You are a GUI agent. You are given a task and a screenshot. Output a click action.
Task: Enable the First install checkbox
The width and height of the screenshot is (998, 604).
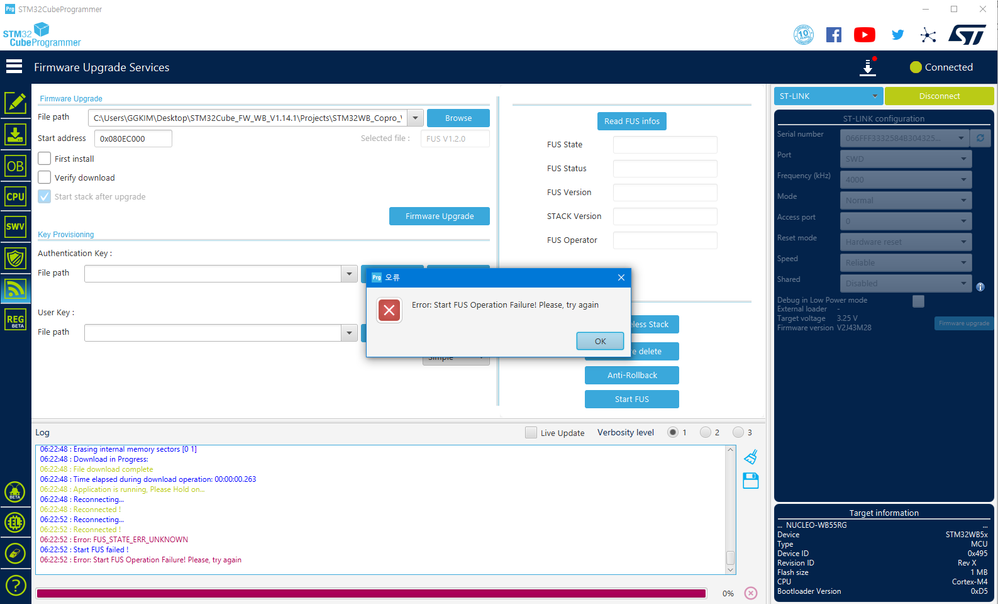point(45,158)
